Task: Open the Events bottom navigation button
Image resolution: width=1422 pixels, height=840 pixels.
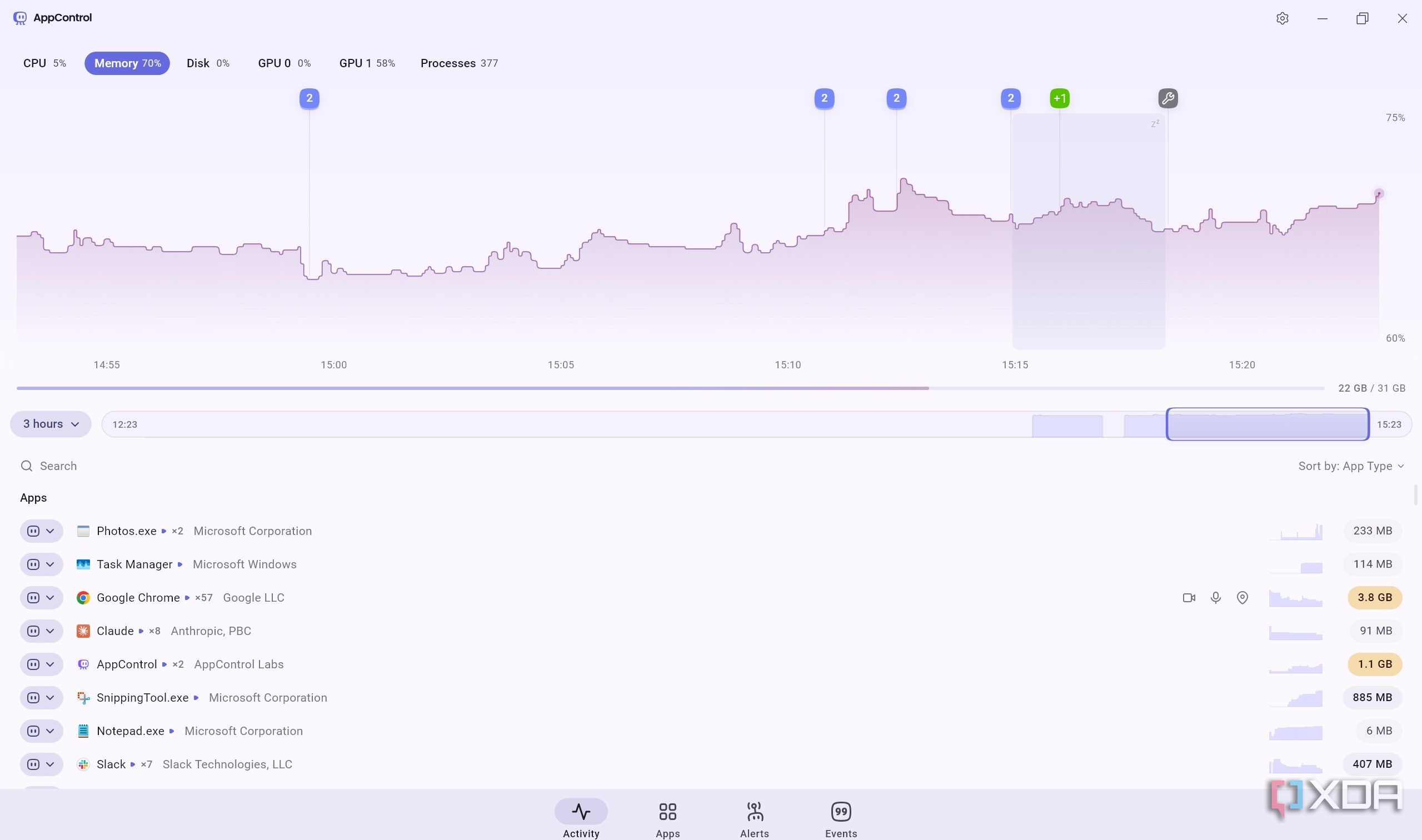Action: [x=841, y=819]
